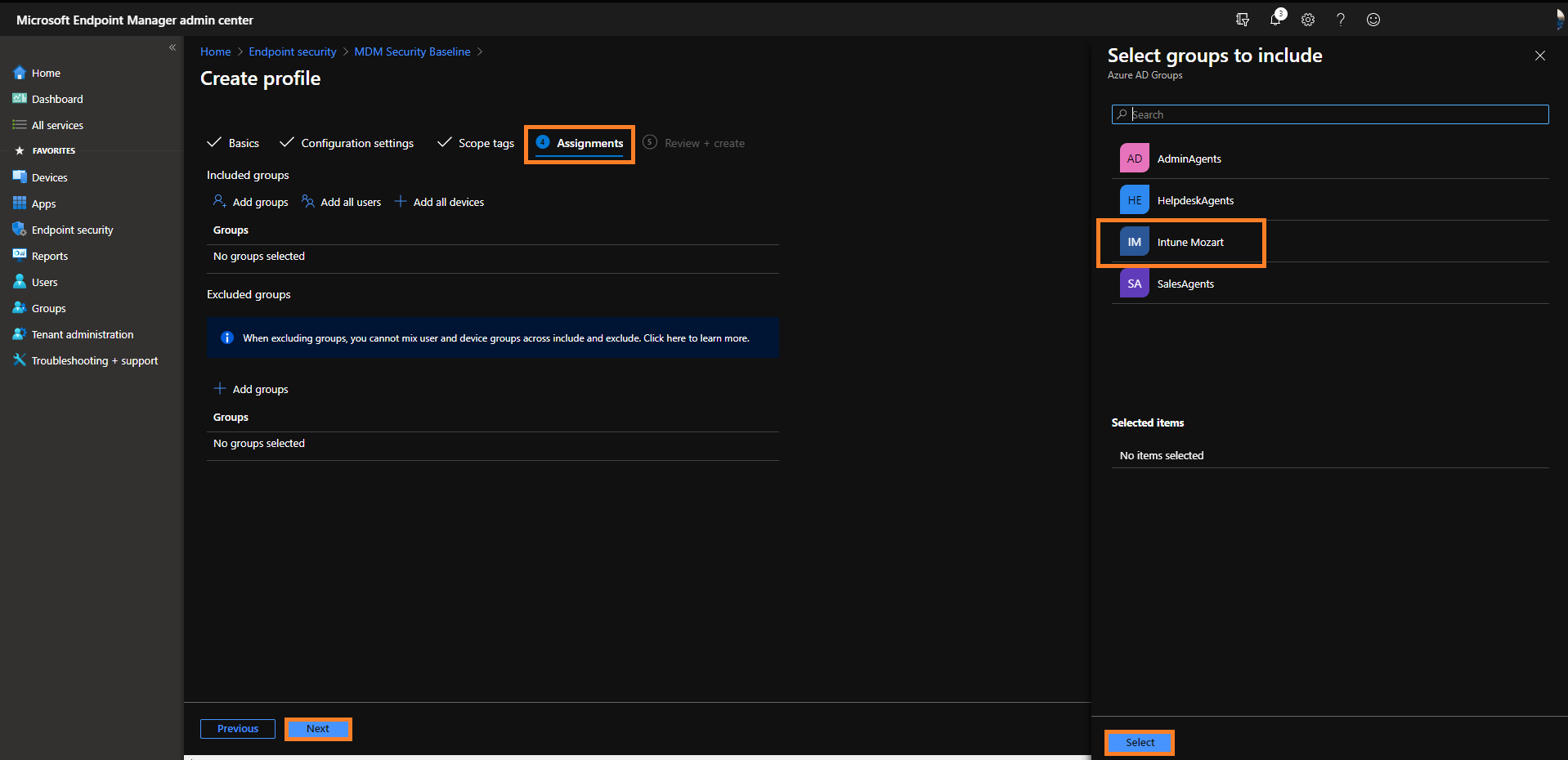Screen dimensions: 1568x760
Task: Click Add all devices
Action: point(440,202)
